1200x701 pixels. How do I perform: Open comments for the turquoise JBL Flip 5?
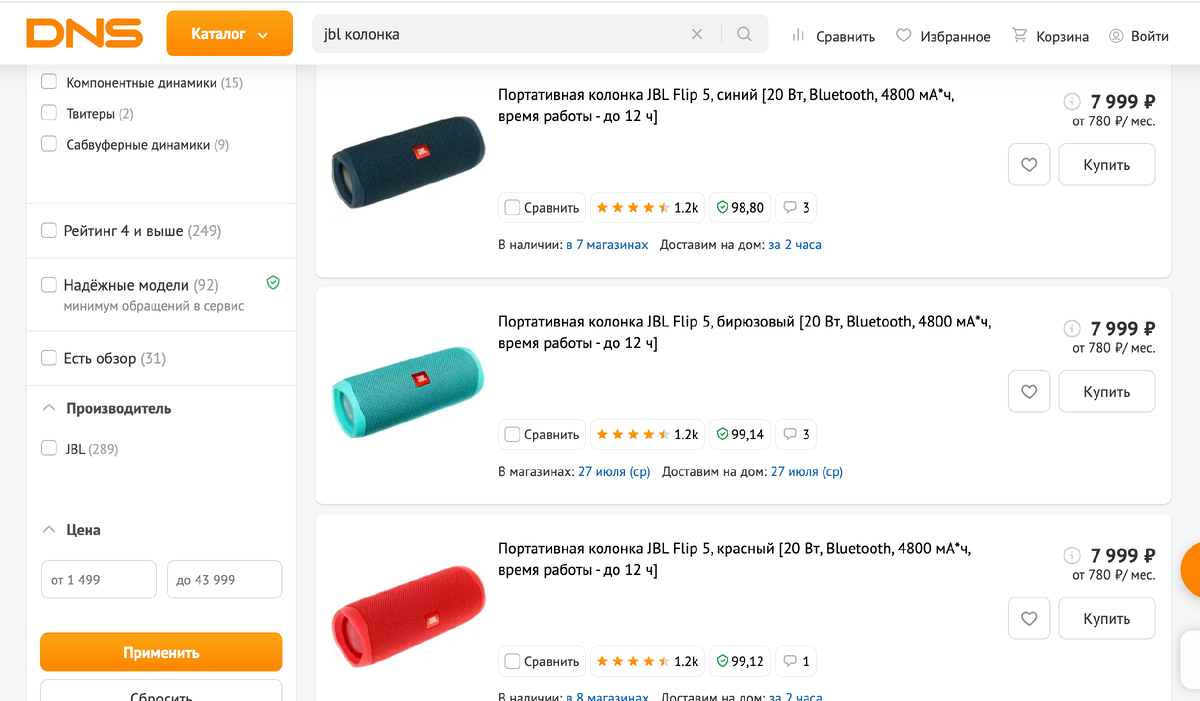pyautogui.click(x=795, y=434)
